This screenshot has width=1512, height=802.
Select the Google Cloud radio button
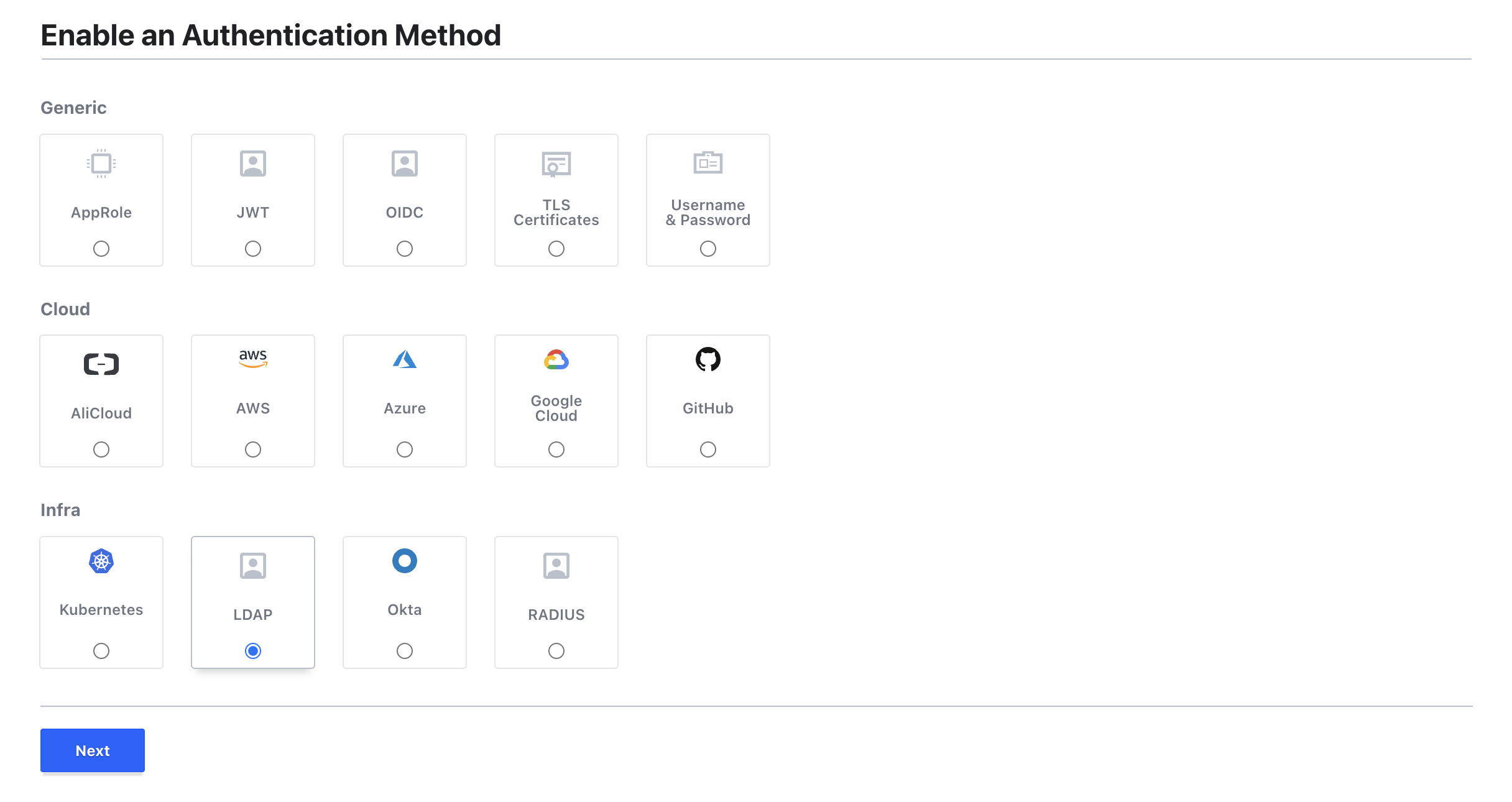556,449
